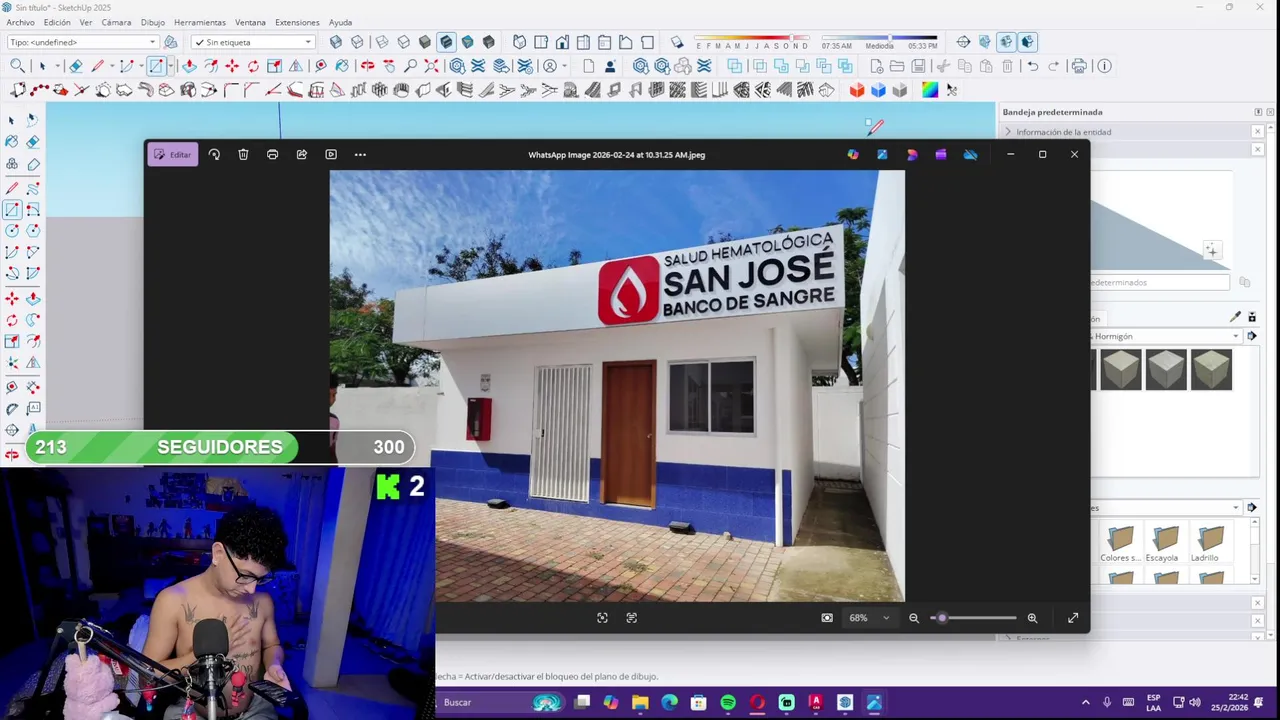Select the Paint Bucket tool in top toolbar
Screen dimensions: 1280x720
coord(342,66)
